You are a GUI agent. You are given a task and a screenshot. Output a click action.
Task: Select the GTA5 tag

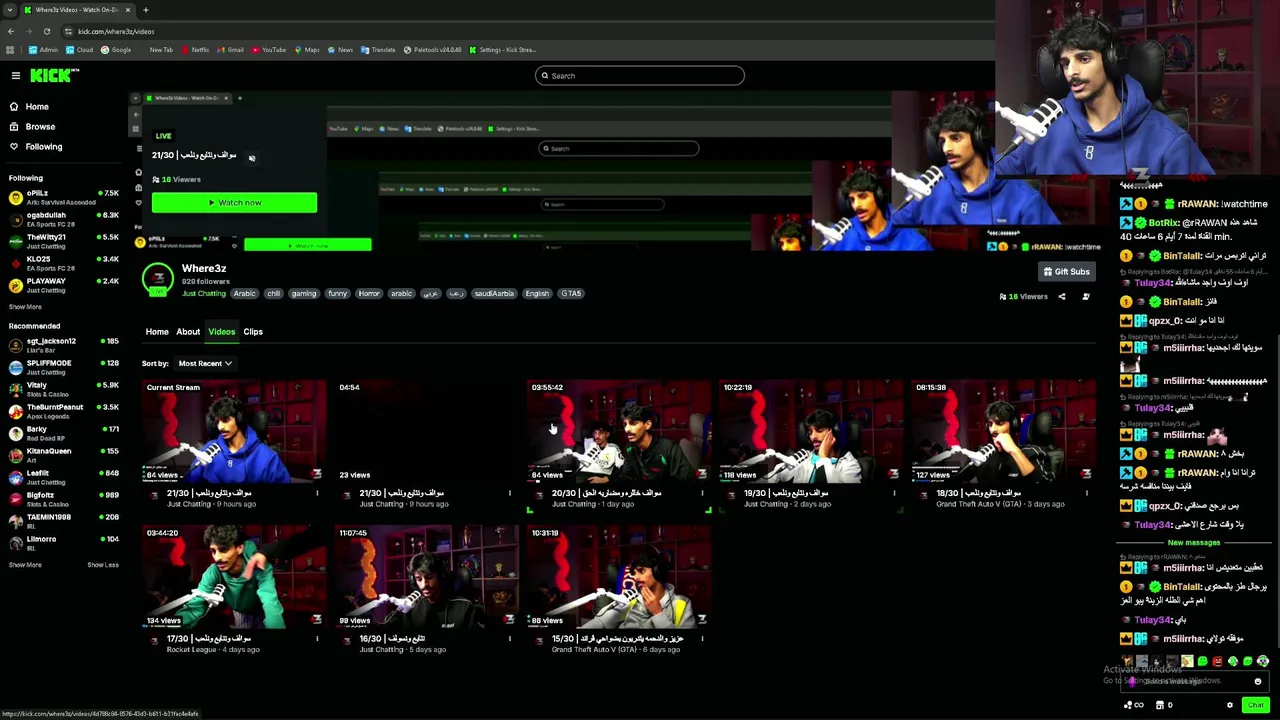coord(571,294)
